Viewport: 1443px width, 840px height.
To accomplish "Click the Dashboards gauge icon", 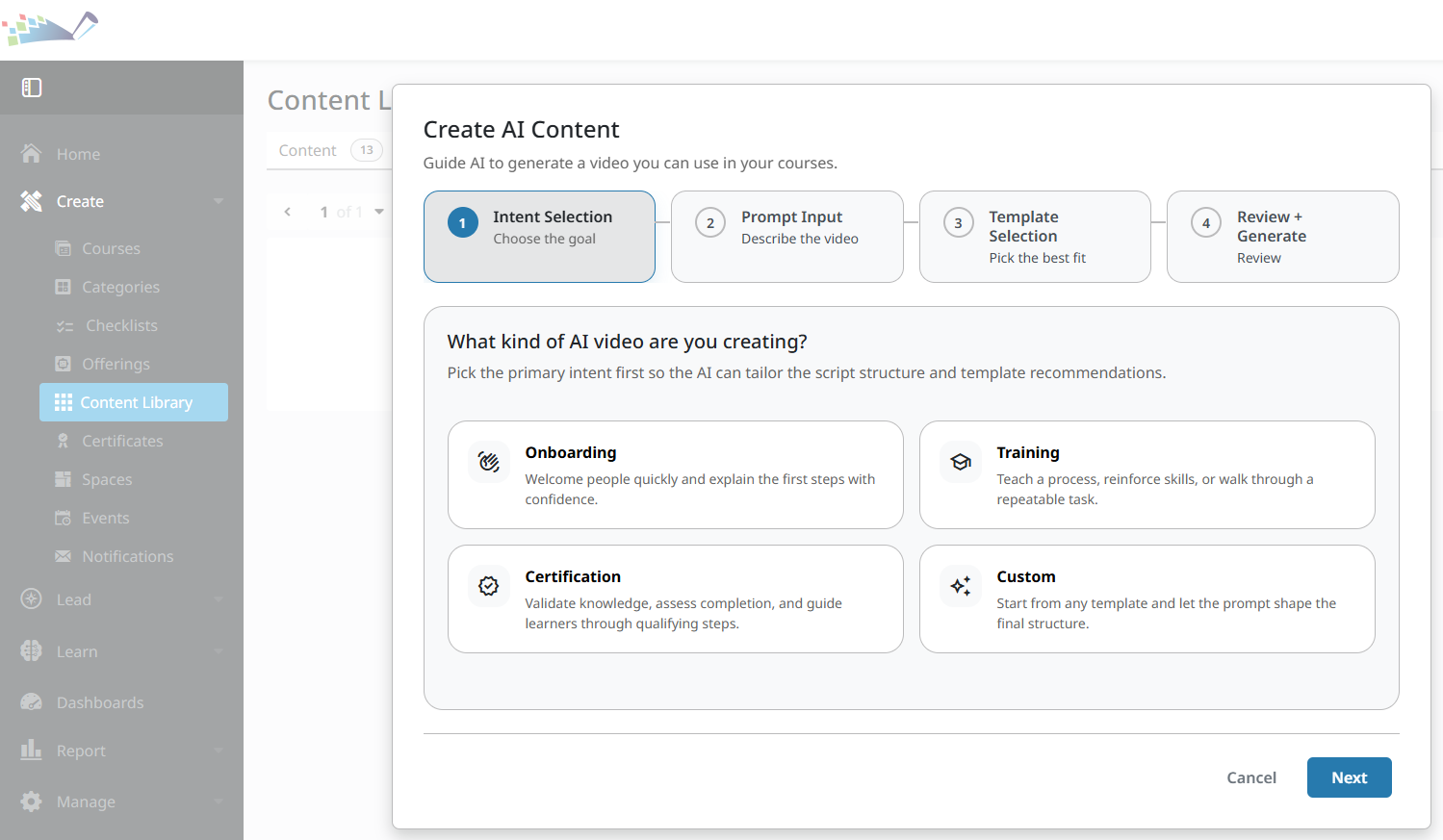I will point(31,701).
